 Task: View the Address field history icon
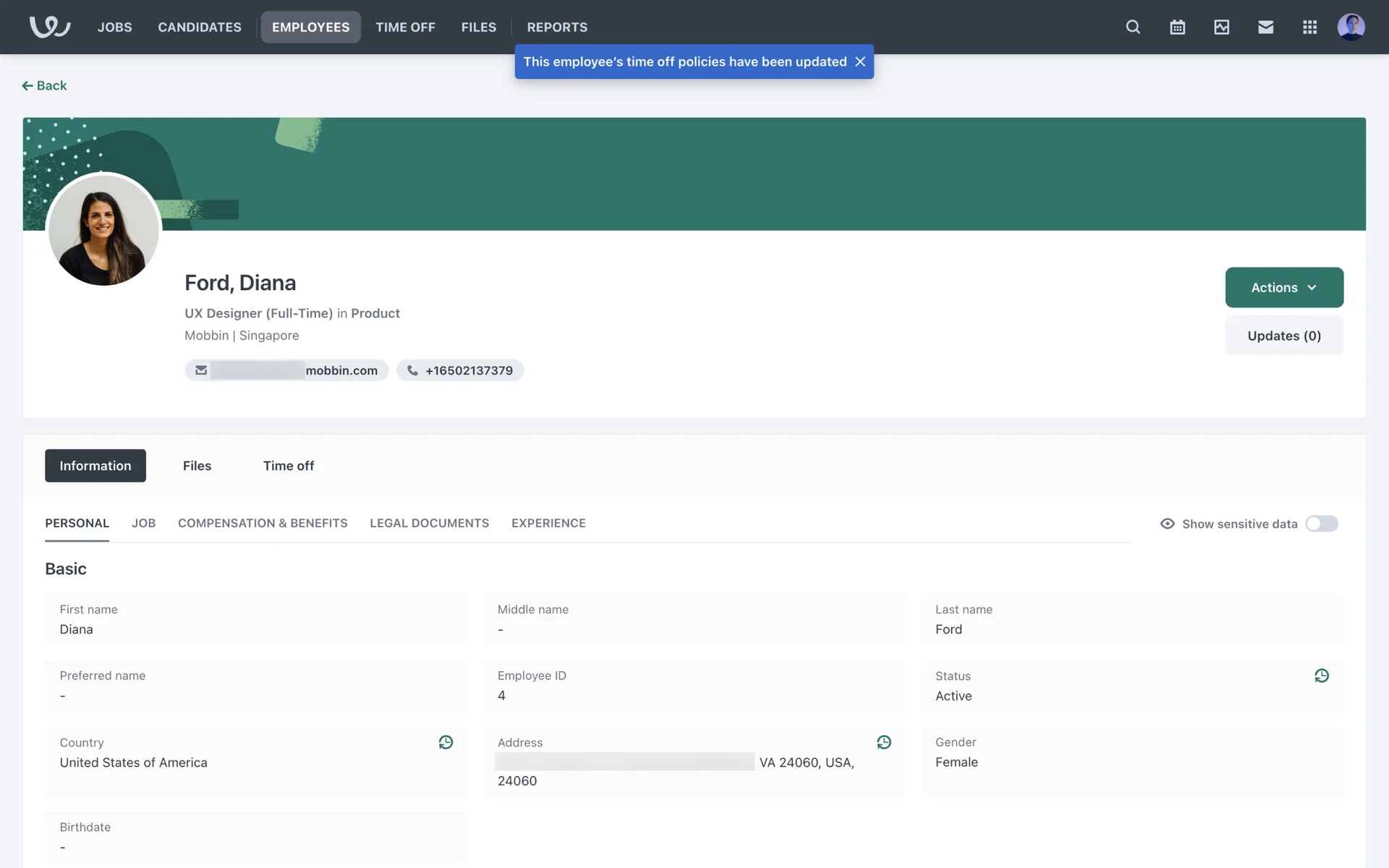click(x=883, y=742)
